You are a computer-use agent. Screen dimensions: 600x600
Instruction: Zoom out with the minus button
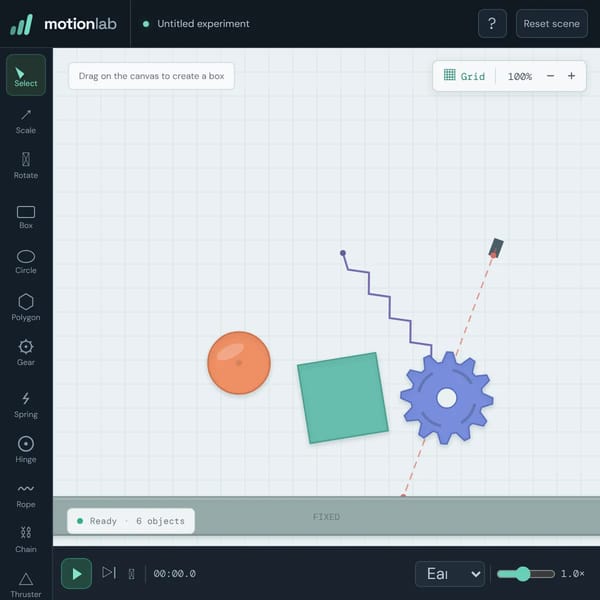550,76
